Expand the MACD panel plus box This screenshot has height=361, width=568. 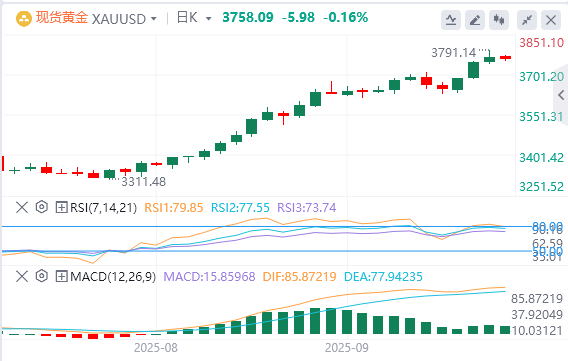[61, 277]
